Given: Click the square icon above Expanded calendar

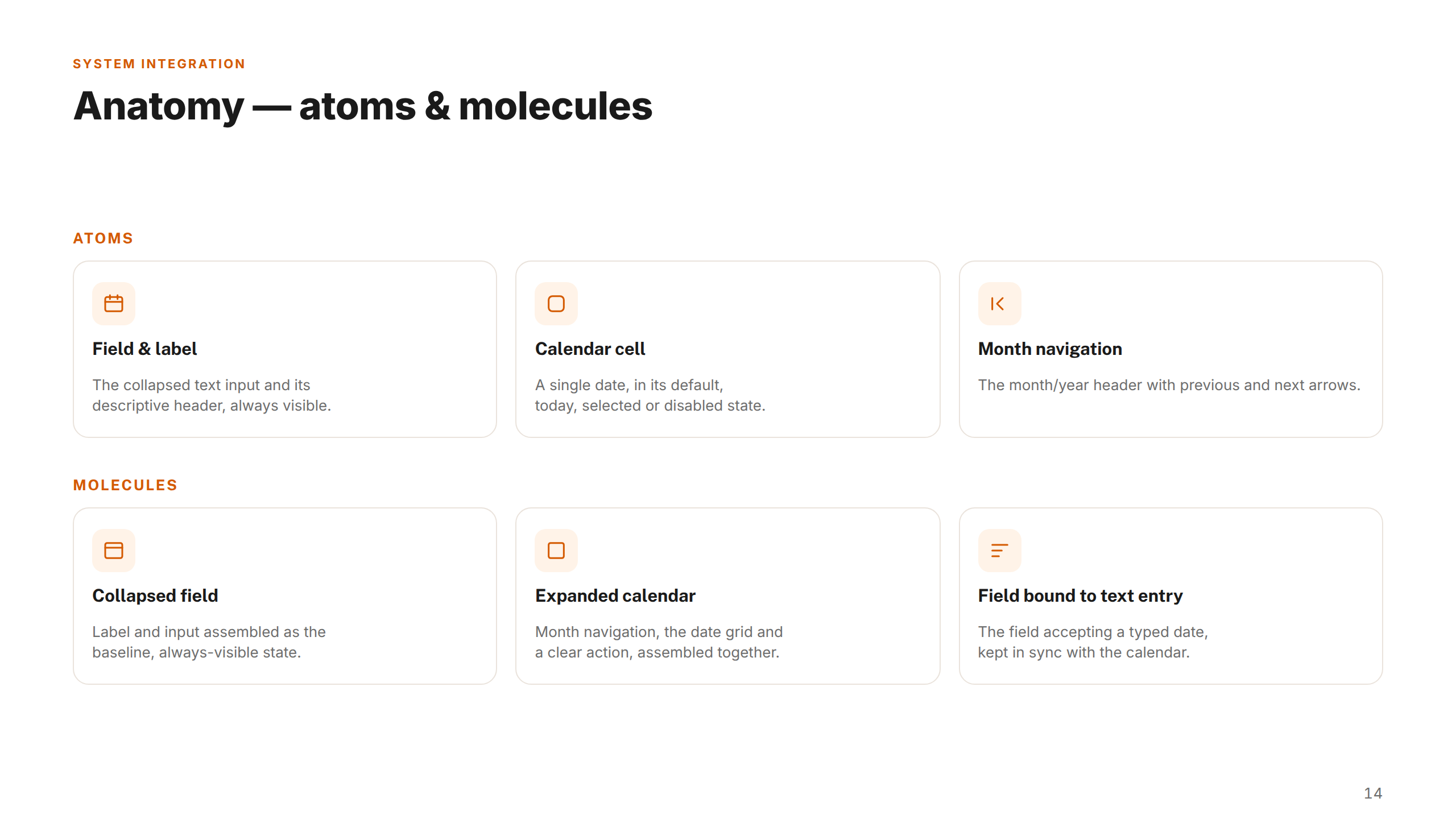Looking at the screenshot, I should coord(556,551).
